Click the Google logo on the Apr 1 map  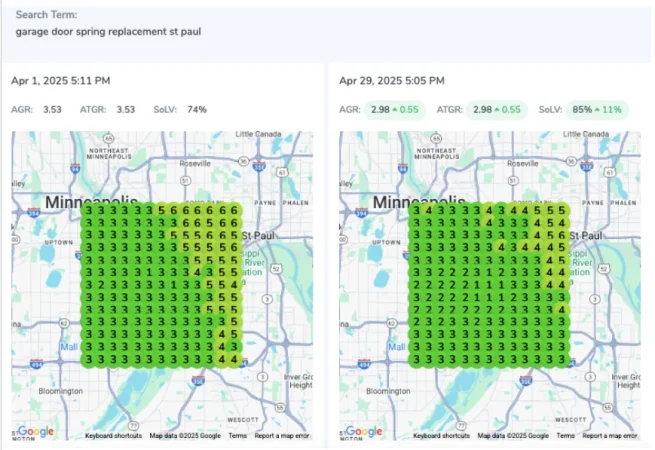coord(36,431)
